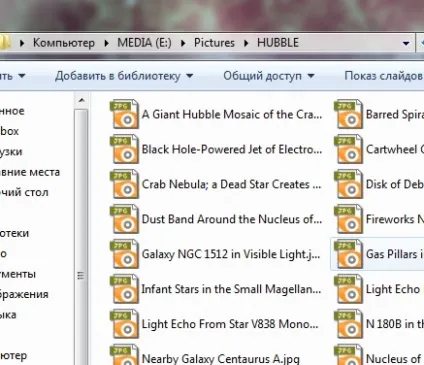Open Общий доступ dropdown menu
Viewport: 424px width, 365px height.
click(269, 76)
